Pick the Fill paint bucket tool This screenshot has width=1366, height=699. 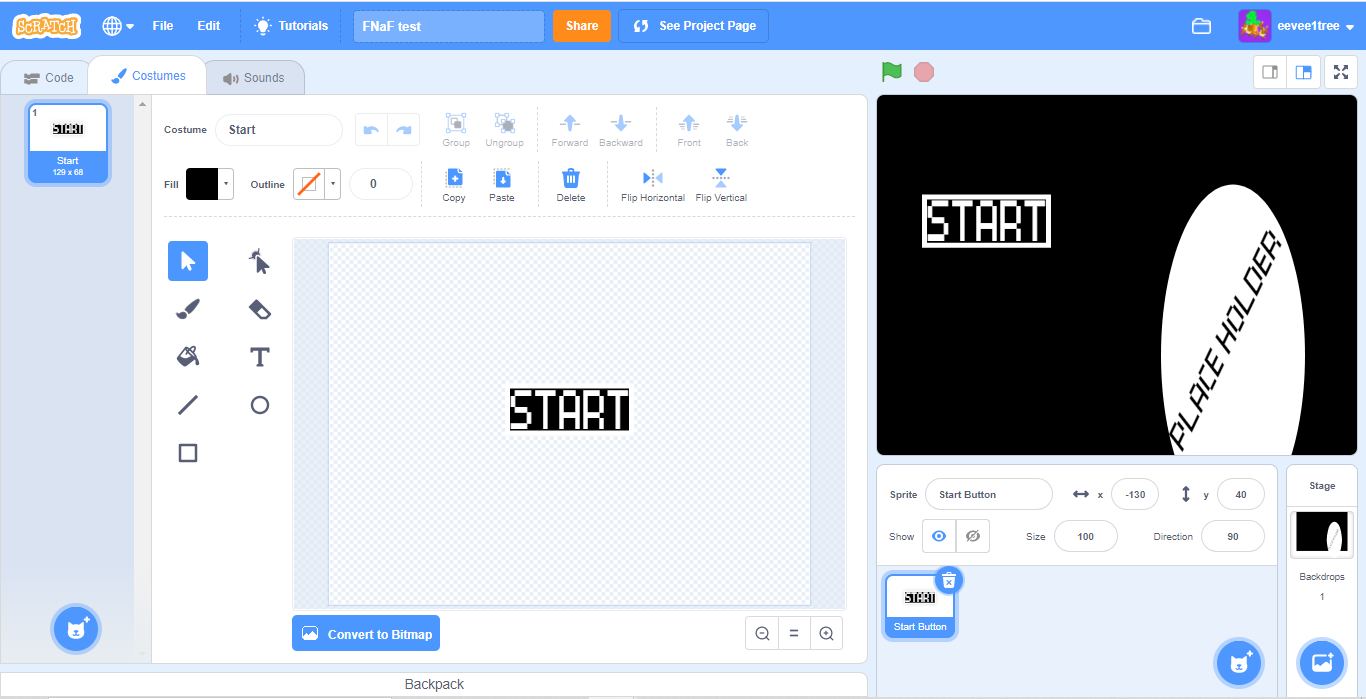click(x=187, y=357)
